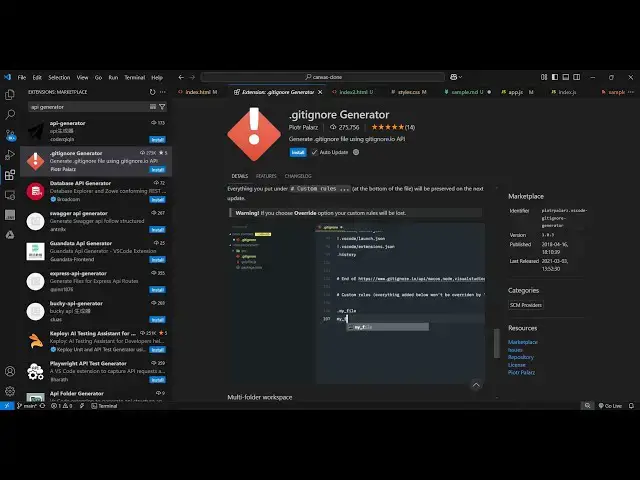Viewport: 640px width, 480px height.
Task: Open the Terminal menu
Action: pyautogui.click(x=134, y=77)
